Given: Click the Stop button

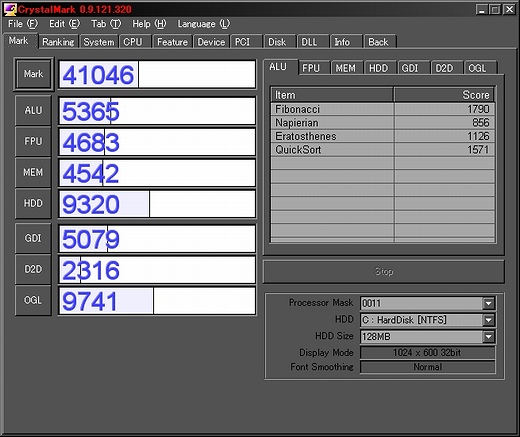Looking at the screenshot, I should 384,272.
